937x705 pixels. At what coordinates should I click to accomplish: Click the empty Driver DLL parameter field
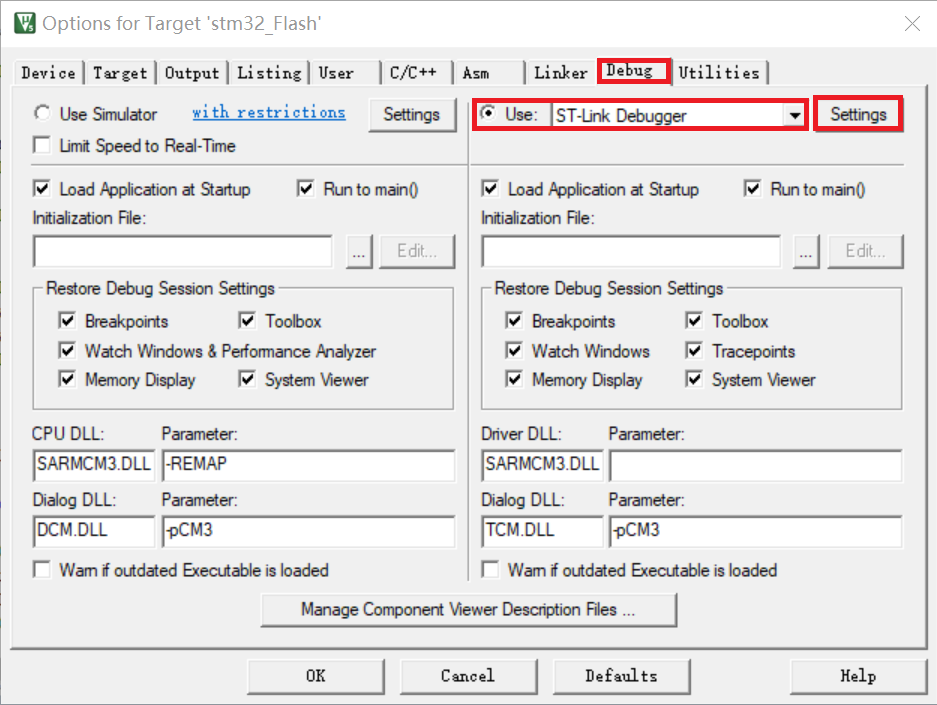click(x=755, y=465)
